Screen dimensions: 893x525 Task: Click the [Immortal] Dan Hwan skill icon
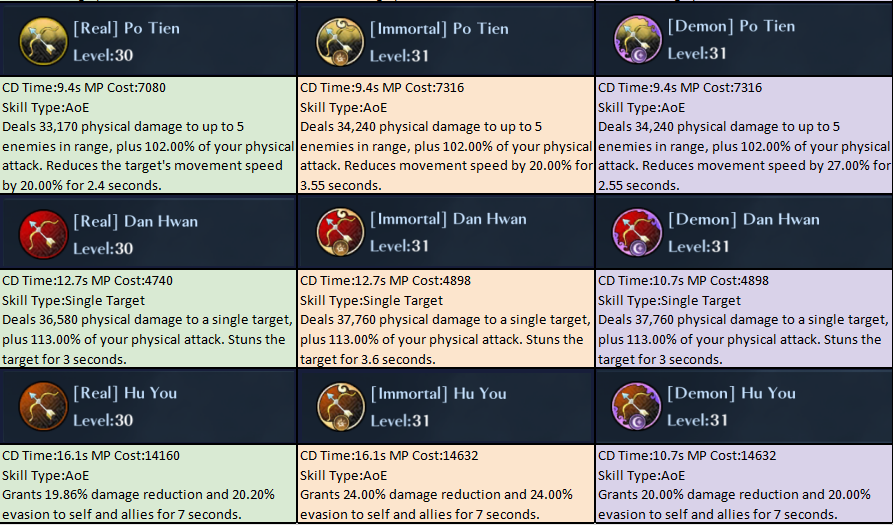(340, 234)
